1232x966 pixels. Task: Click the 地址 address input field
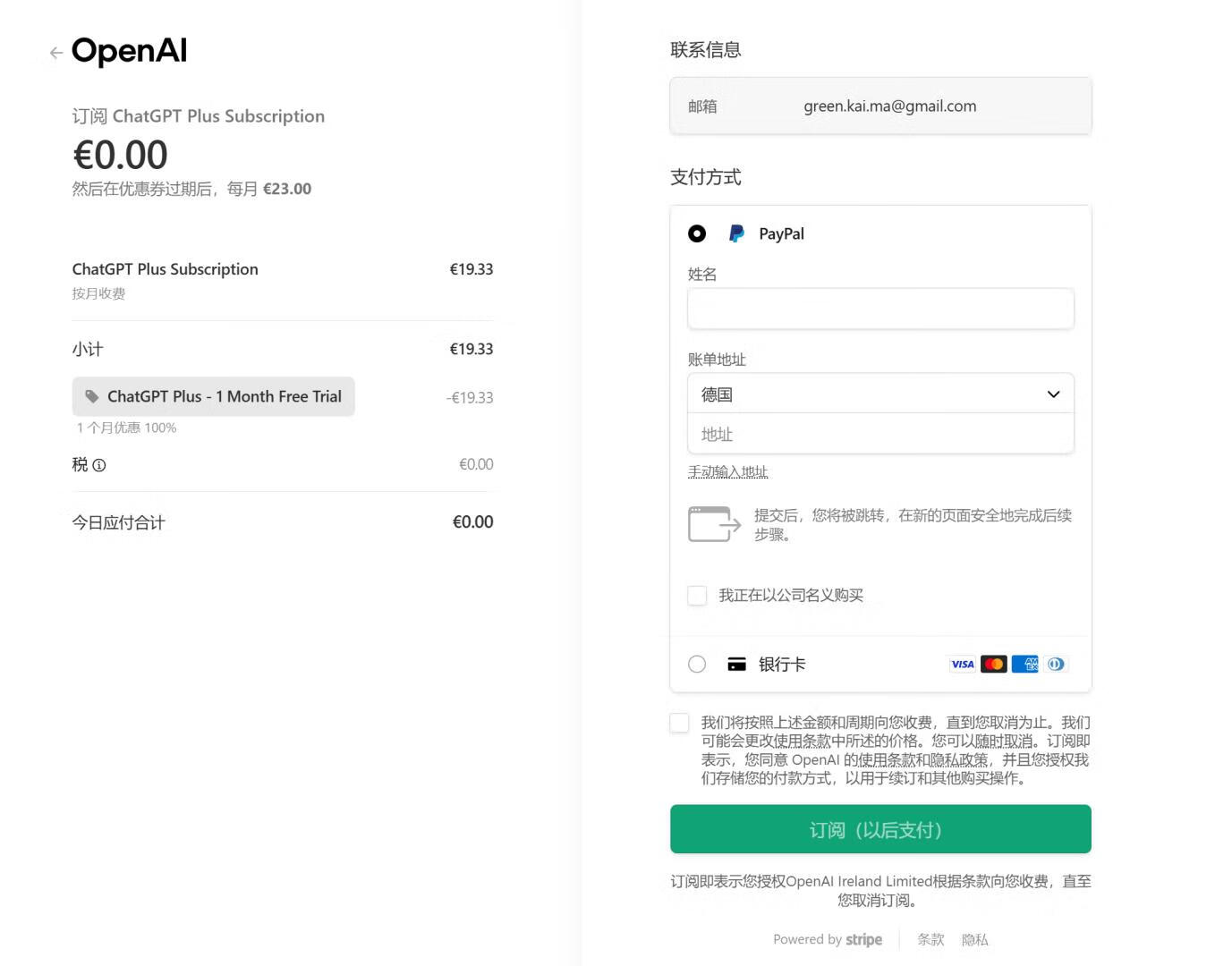(880, 435)
